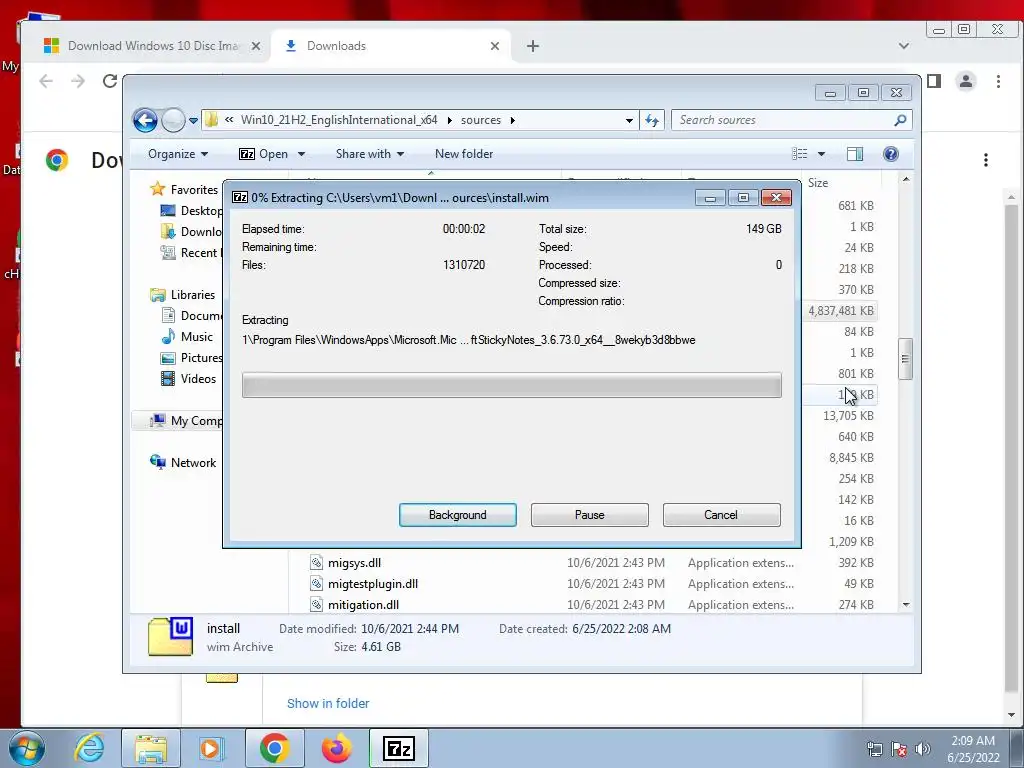The image size is (1024, 768).
Task: Click the Explorer help icon
Action: (891, 154)
